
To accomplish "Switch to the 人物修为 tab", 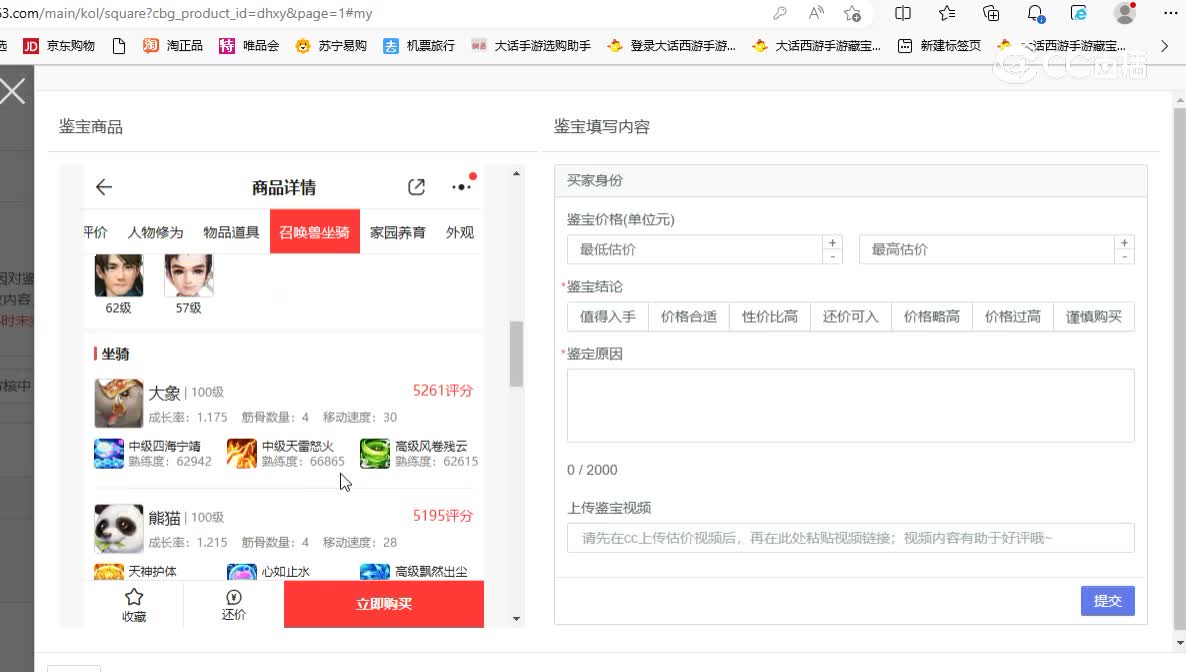I will (x=155, y=232).
